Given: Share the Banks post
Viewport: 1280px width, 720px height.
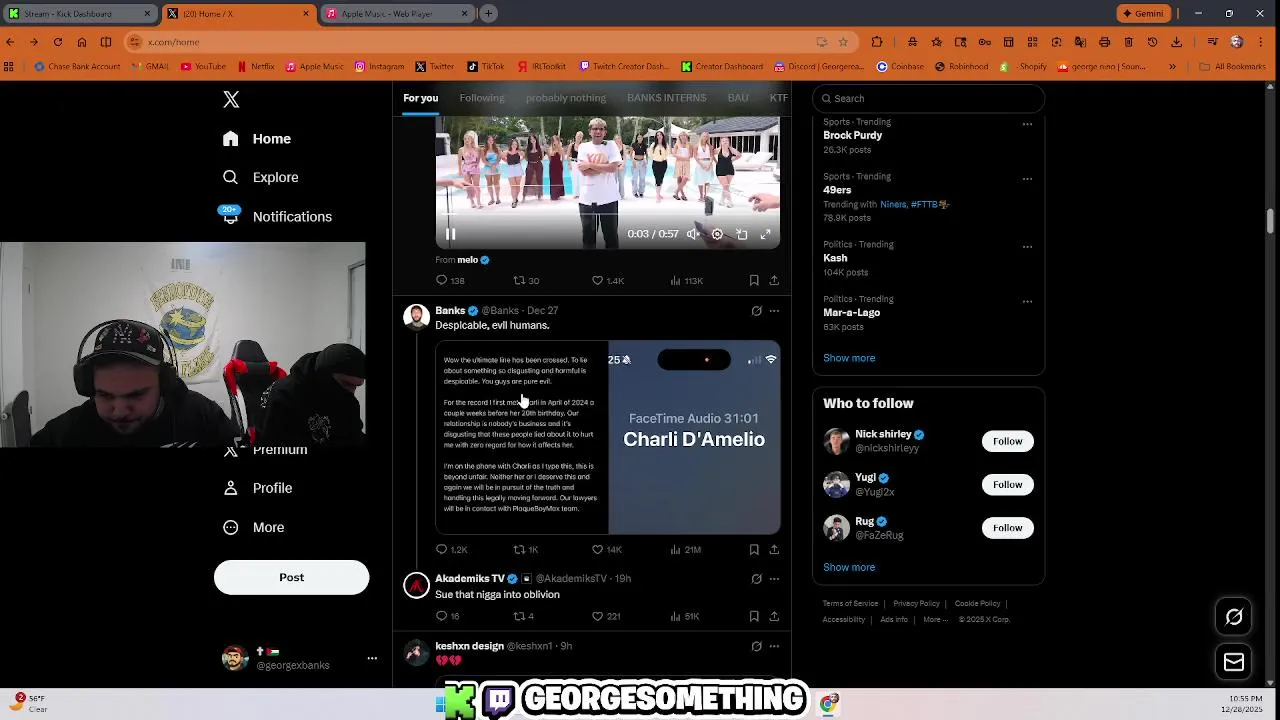Looking at the screenshot, I should pos(774,549).
